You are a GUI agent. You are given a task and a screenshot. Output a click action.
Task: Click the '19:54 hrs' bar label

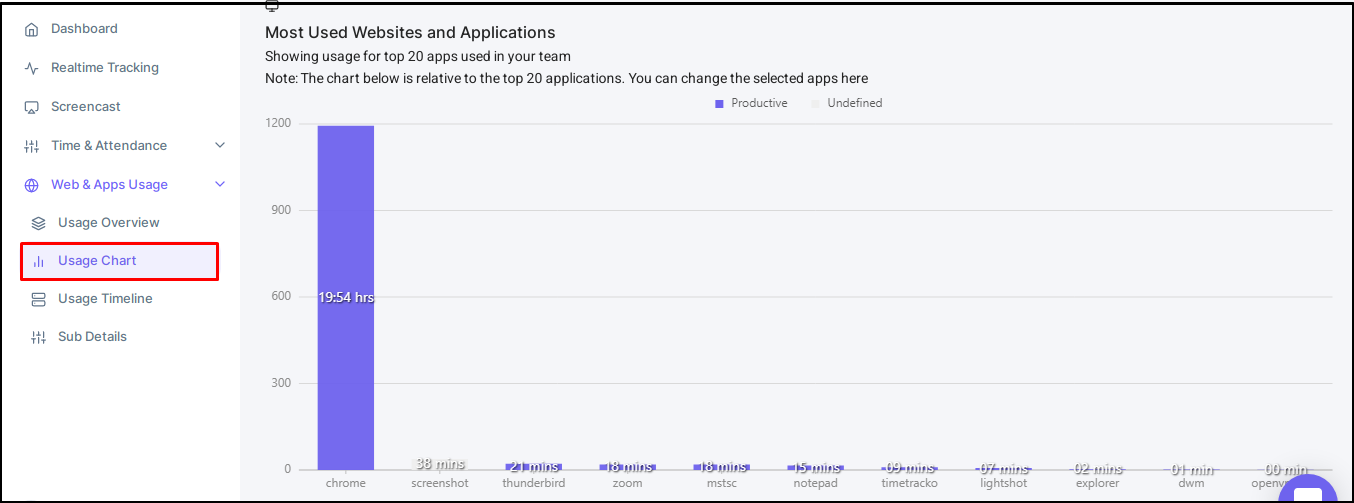click(346, 298)
